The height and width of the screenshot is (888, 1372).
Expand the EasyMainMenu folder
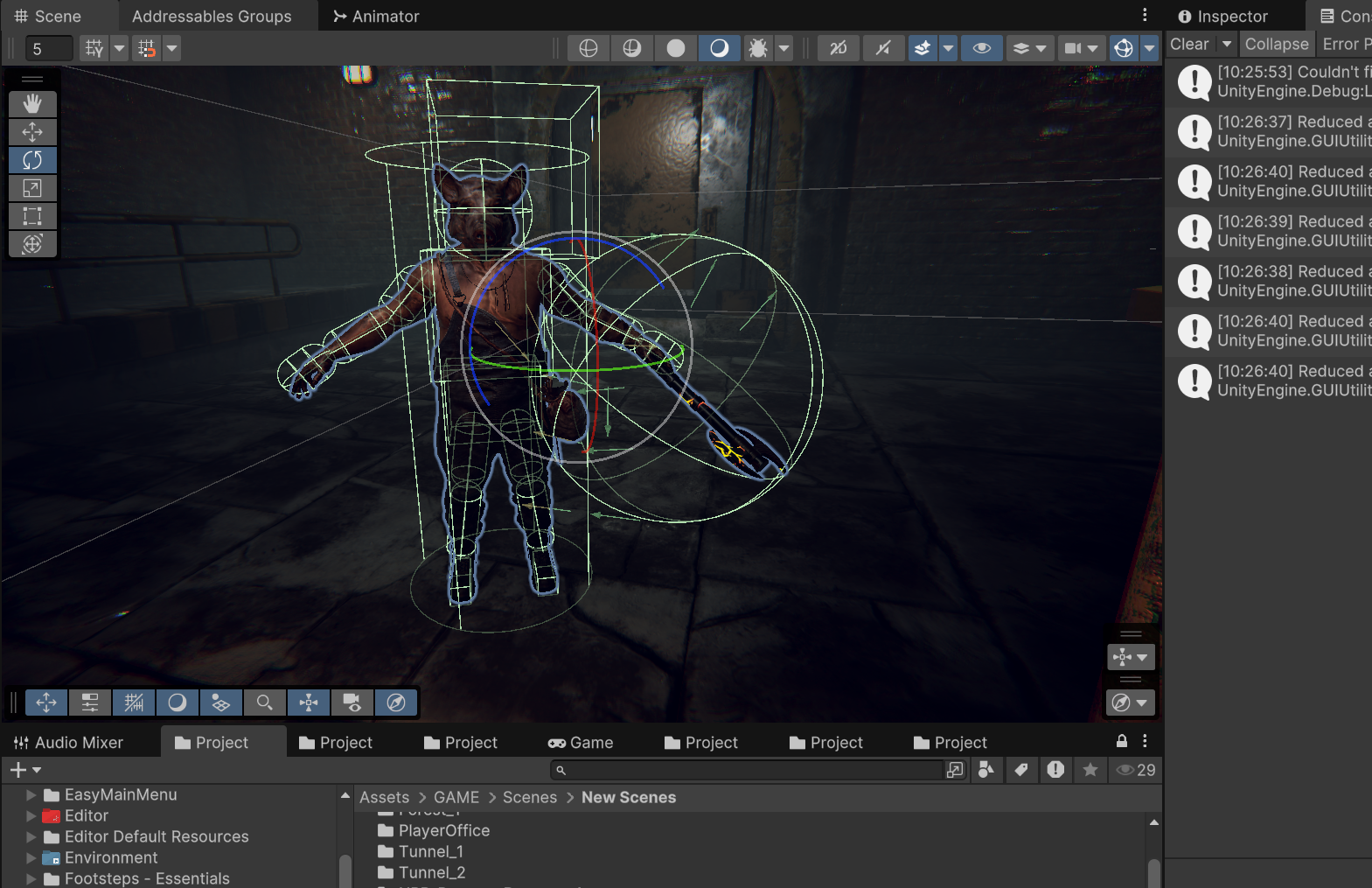click(31, 794)
